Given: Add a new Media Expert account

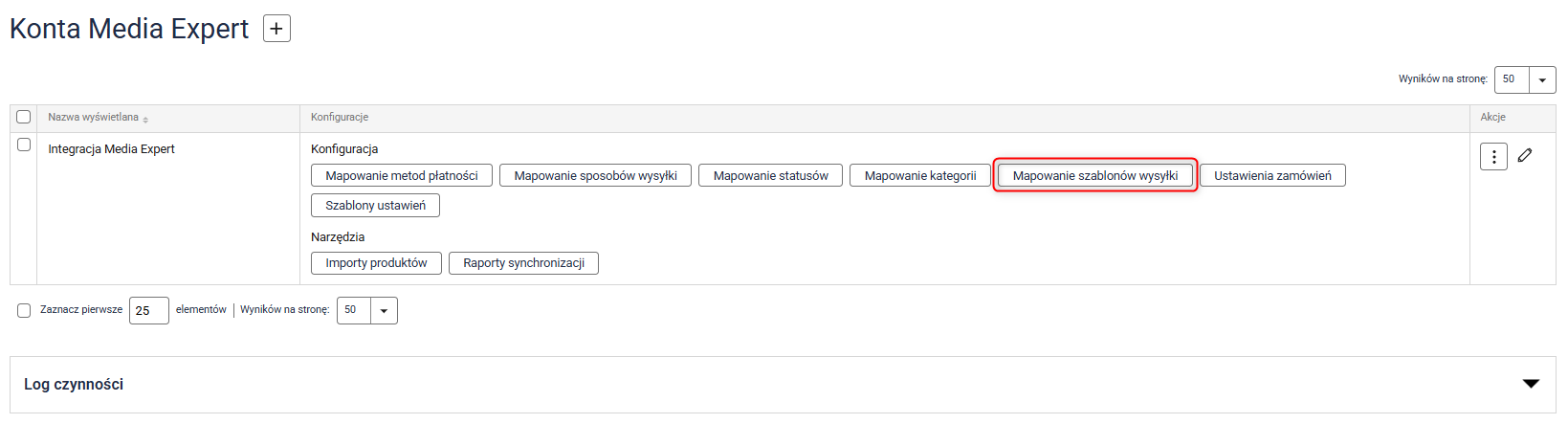Looking at the screenshot, I should (276, 29).
